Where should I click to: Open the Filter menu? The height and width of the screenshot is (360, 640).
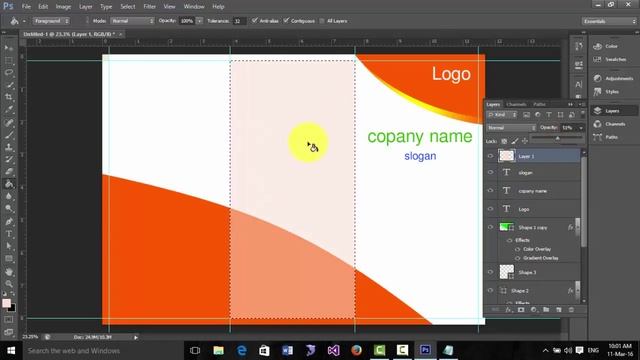(x=149, y=7)
